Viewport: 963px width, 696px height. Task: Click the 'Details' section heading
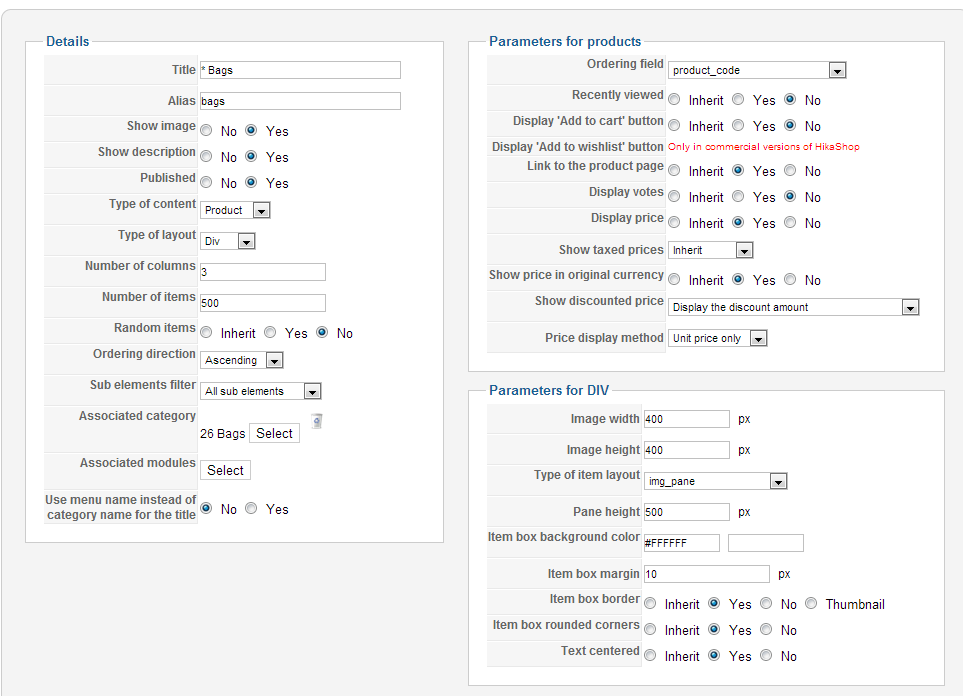(x=68, y=41)
